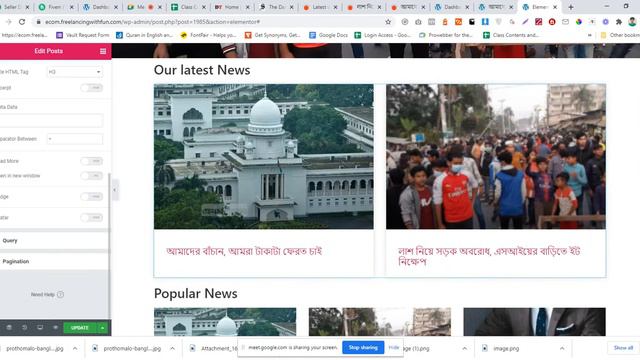Reload the page with the refresh icon

22,22
